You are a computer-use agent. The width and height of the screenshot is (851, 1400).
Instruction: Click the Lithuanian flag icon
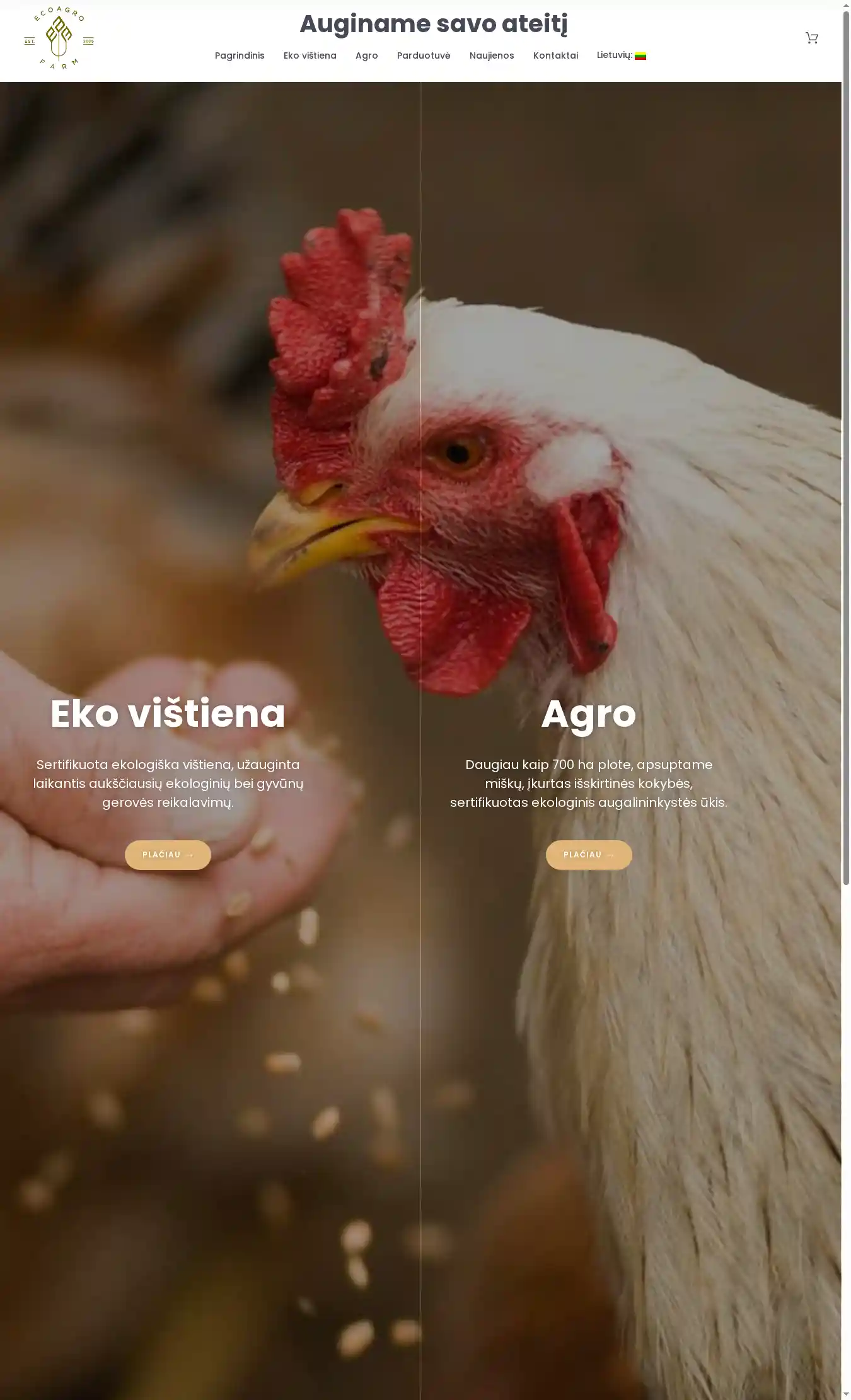click(x=640, y=55)
